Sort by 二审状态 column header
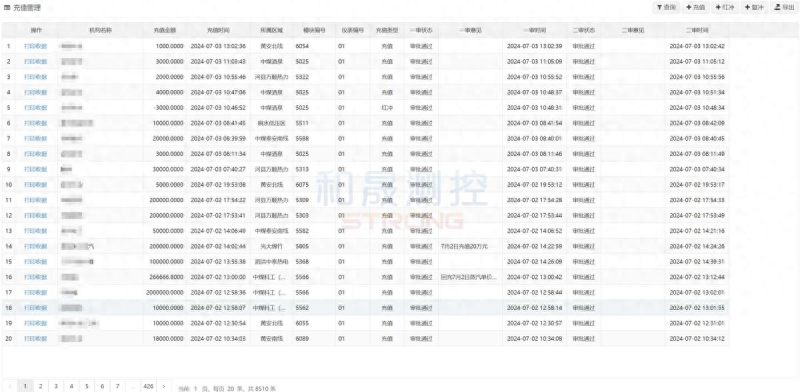 coord(584,30)
